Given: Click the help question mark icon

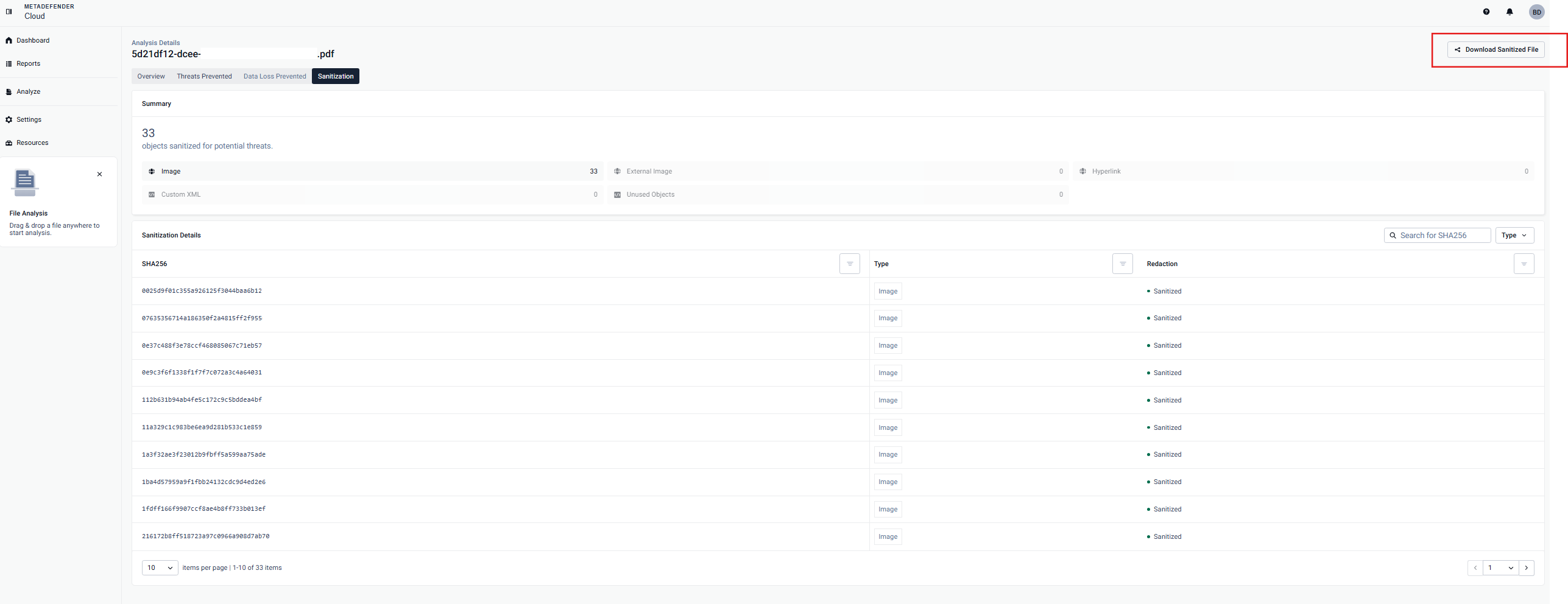Looking at the screenshot, I should pos(1486,12).
